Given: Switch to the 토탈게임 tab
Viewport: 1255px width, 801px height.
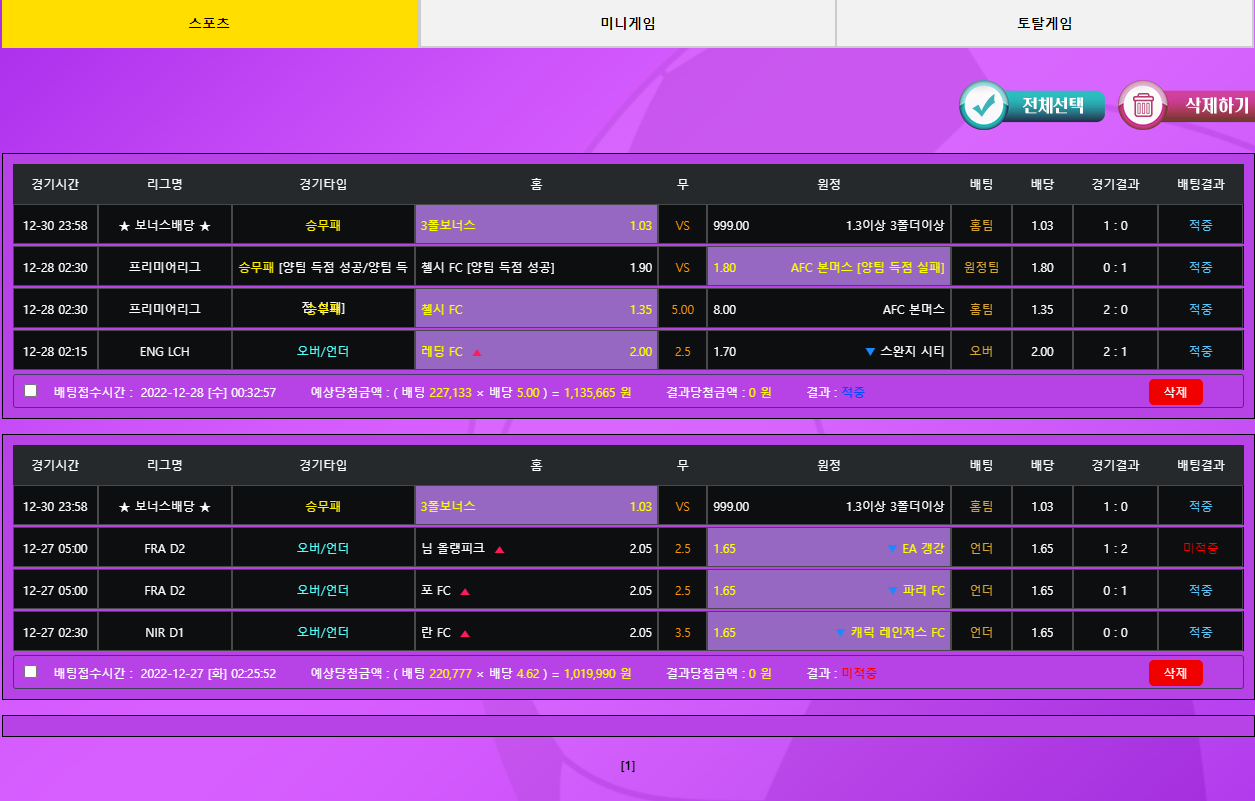Looking at the screenshot, I should click(1044, 24).
